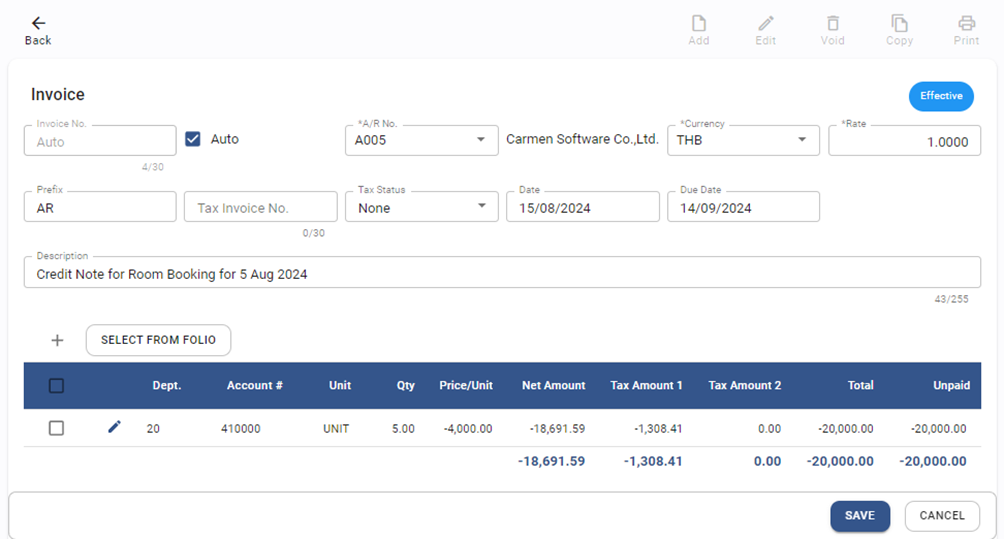
Task: Tick the select-all checkbox in table header
Action: 57,385
